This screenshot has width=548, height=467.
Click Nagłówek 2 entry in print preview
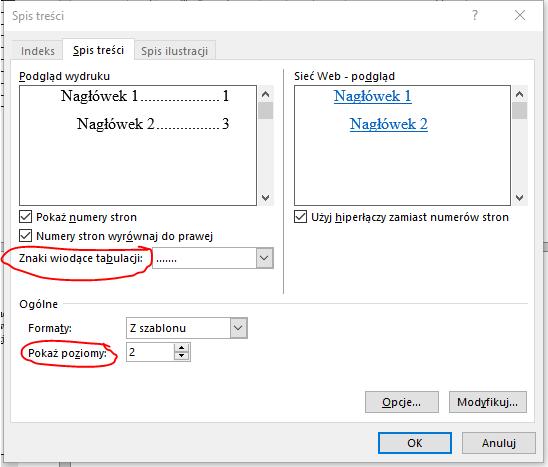coord(153,124)
